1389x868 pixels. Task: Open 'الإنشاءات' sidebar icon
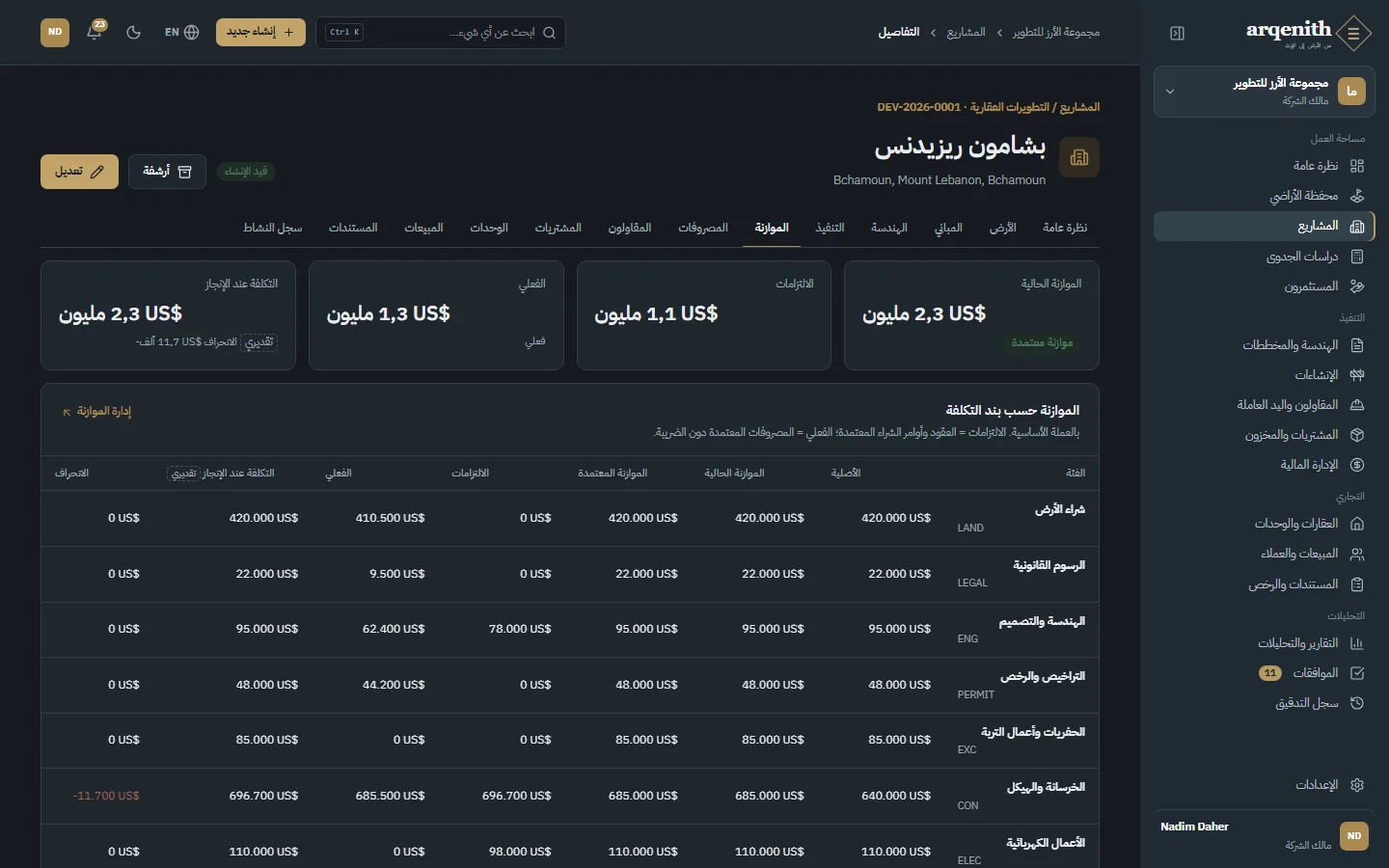click(x=1357, y=375)
